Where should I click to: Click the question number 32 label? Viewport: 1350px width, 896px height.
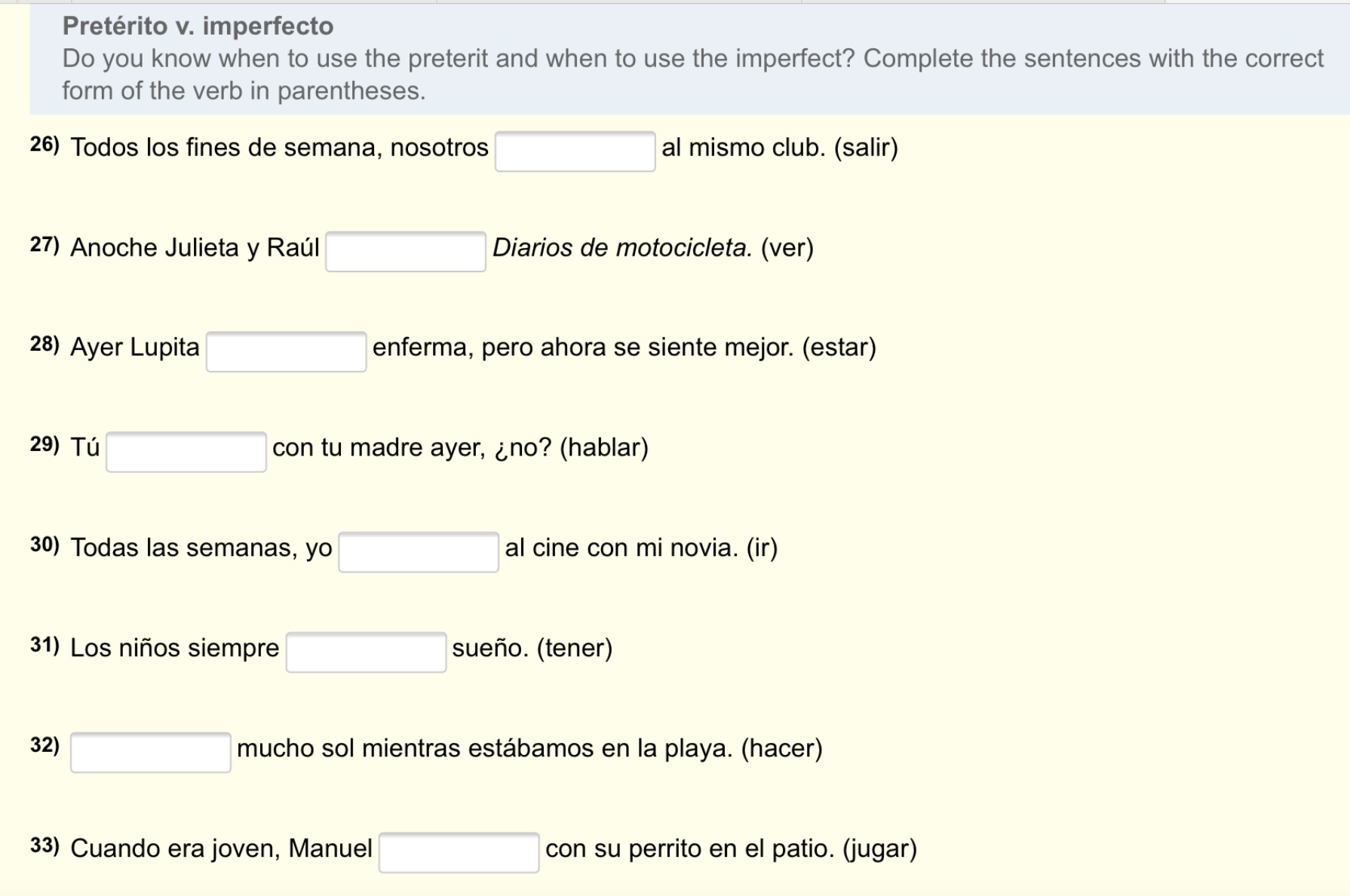[x=44, y=745]
